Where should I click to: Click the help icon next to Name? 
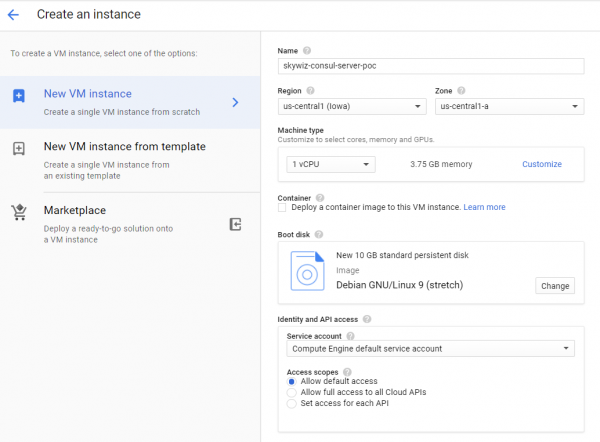coord(307,51)
